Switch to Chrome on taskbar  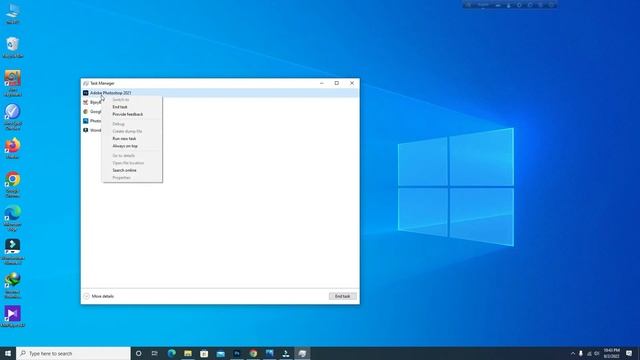[253, 353]
